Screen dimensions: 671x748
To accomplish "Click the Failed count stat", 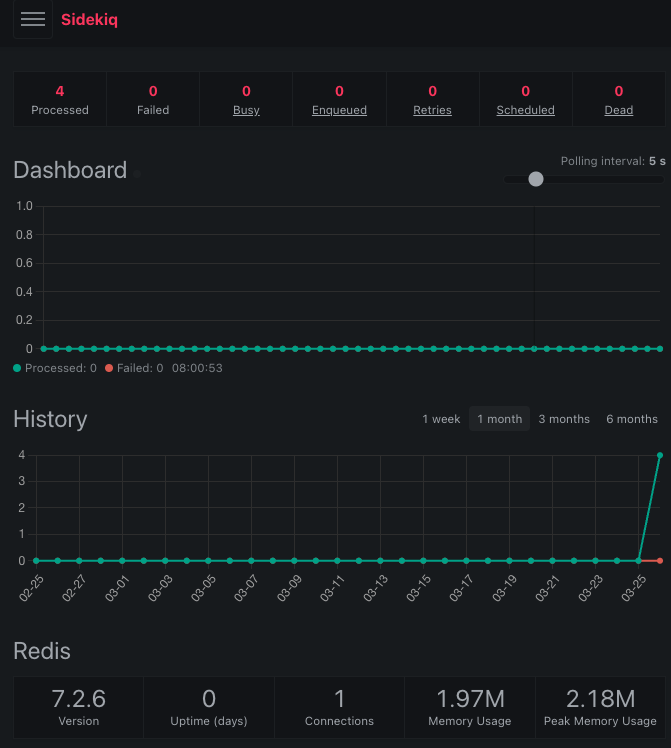I will (153, 100).
